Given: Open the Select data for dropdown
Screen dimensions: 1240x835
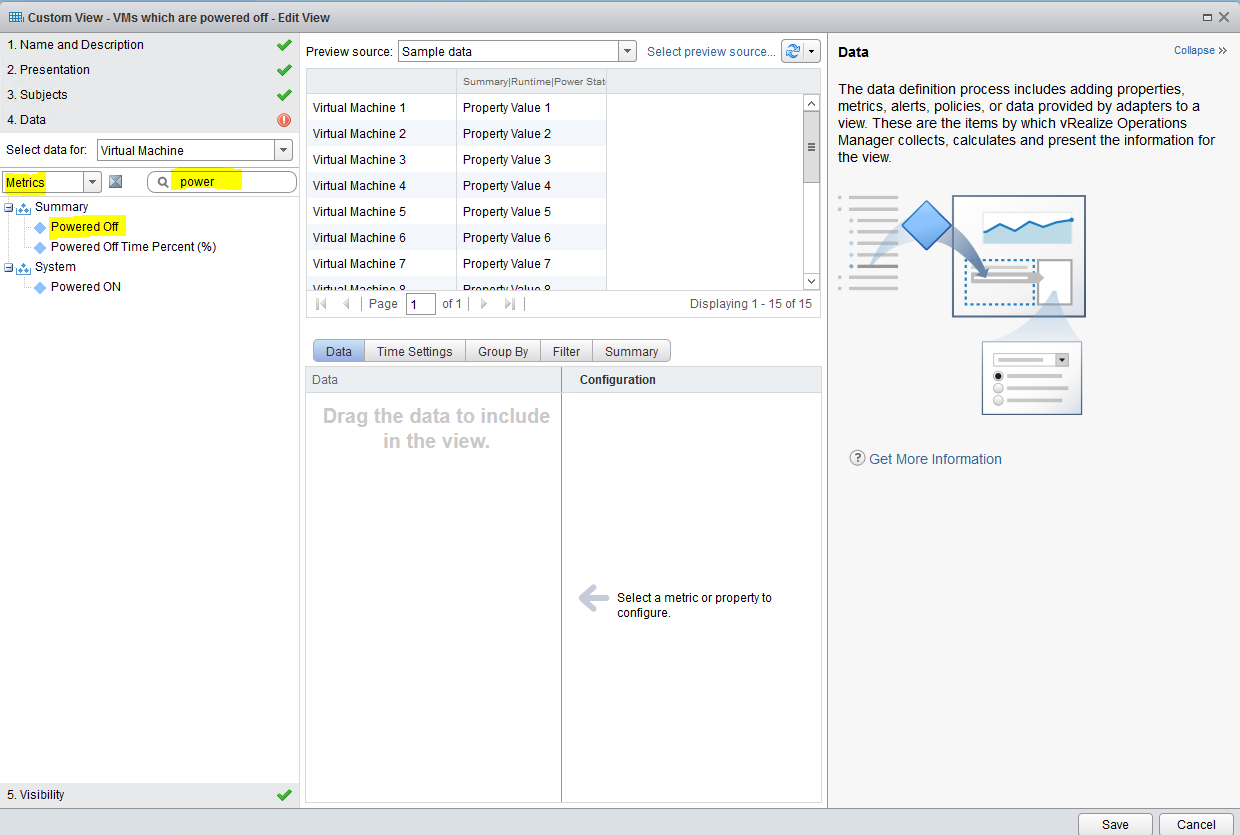Looking at the screenshot, I should (x=284, y=150).
